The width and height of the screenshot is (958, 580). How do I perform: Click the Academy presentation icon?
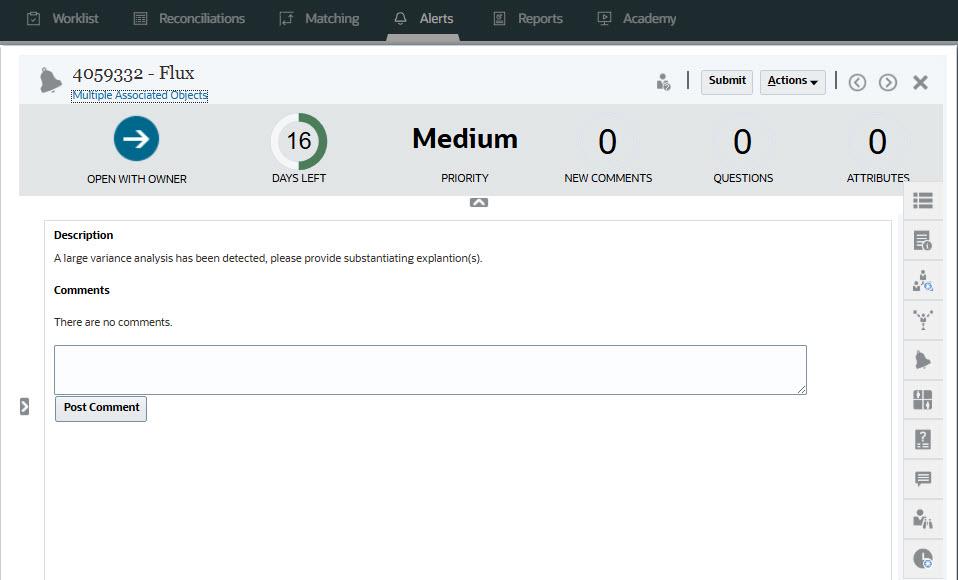[604, 19]
